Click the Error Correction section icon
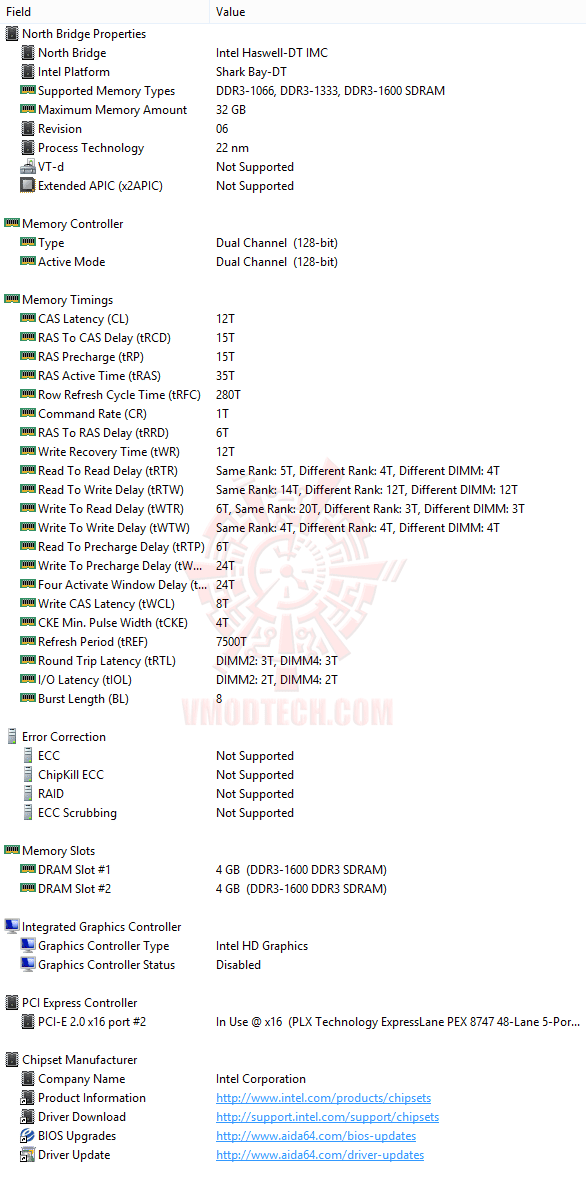Viewport: 586px width, 1182px height. (12, 736)
